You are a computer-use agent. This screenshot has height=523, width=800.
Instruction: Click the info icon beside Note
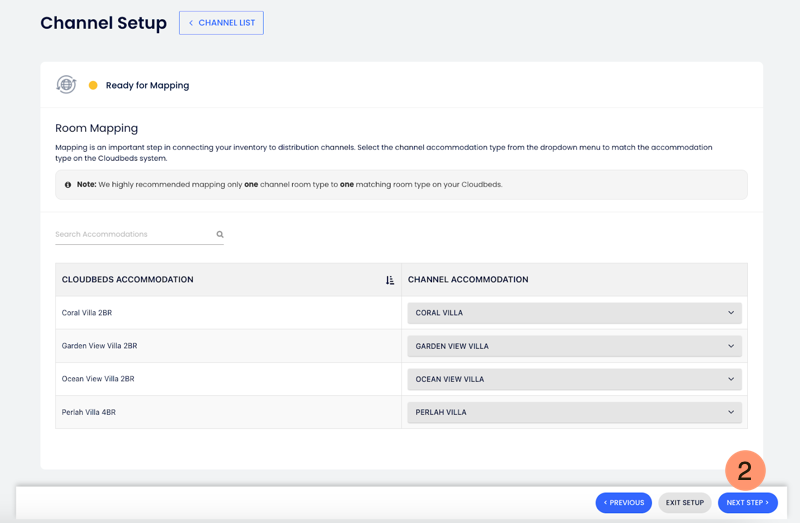pyautogui.click(x=68, y=185)
